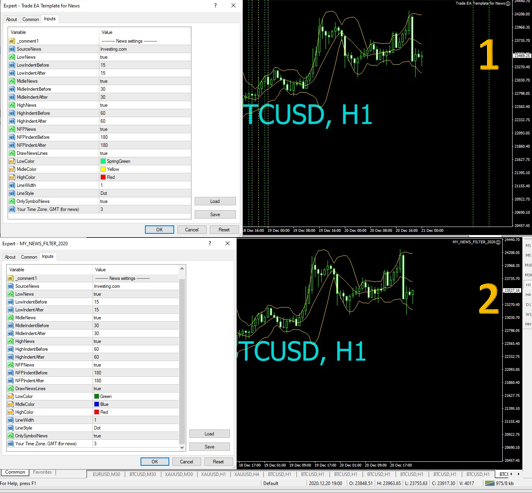Image resolution: width=532 pixels, height=493 pixels.
Task: Click the DrawNewsLines variable icon in MY_NEWS_FILTER_2020 dialog
Action: 11,388
